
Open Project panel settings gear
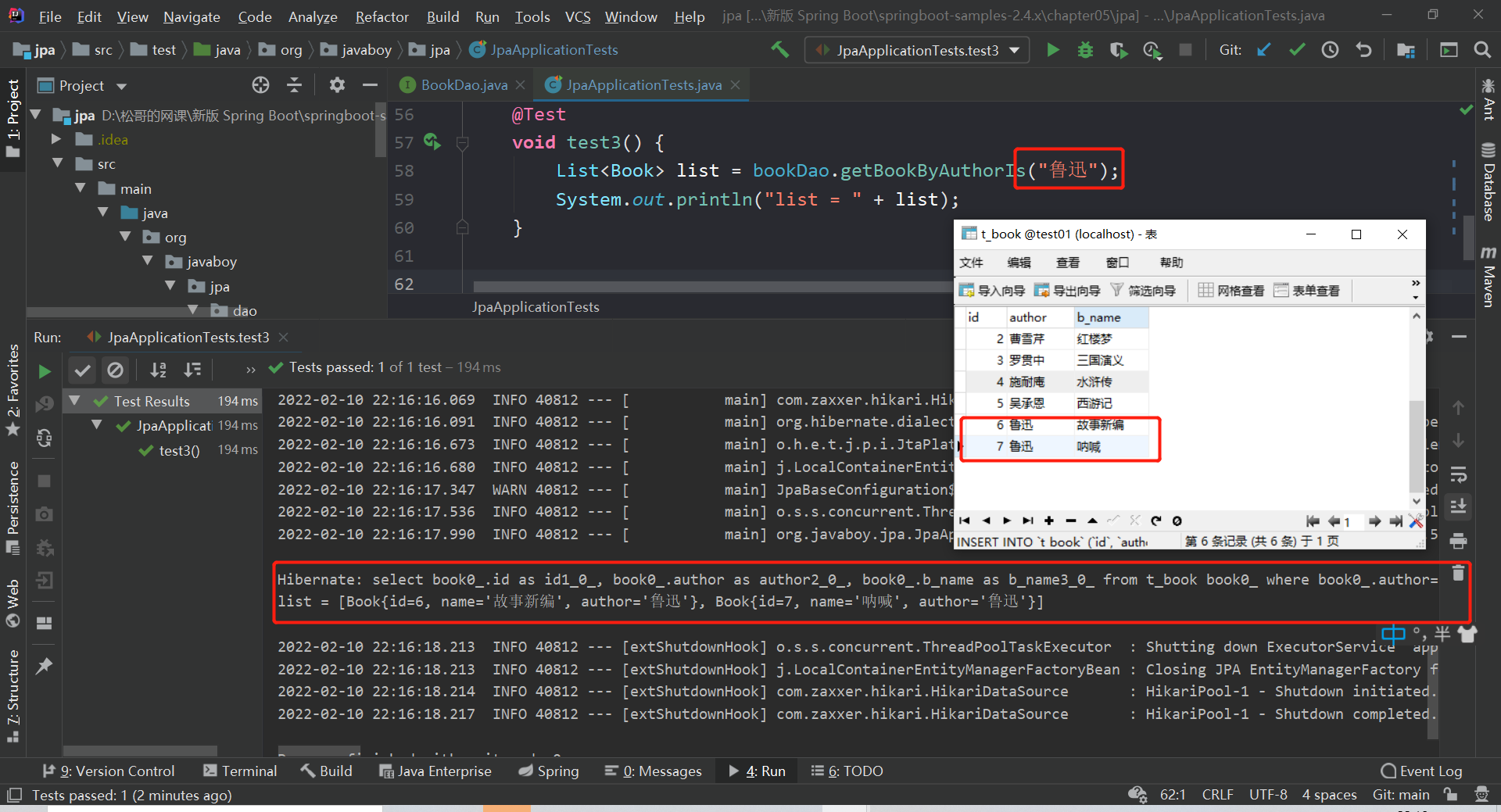pos(336,85)
